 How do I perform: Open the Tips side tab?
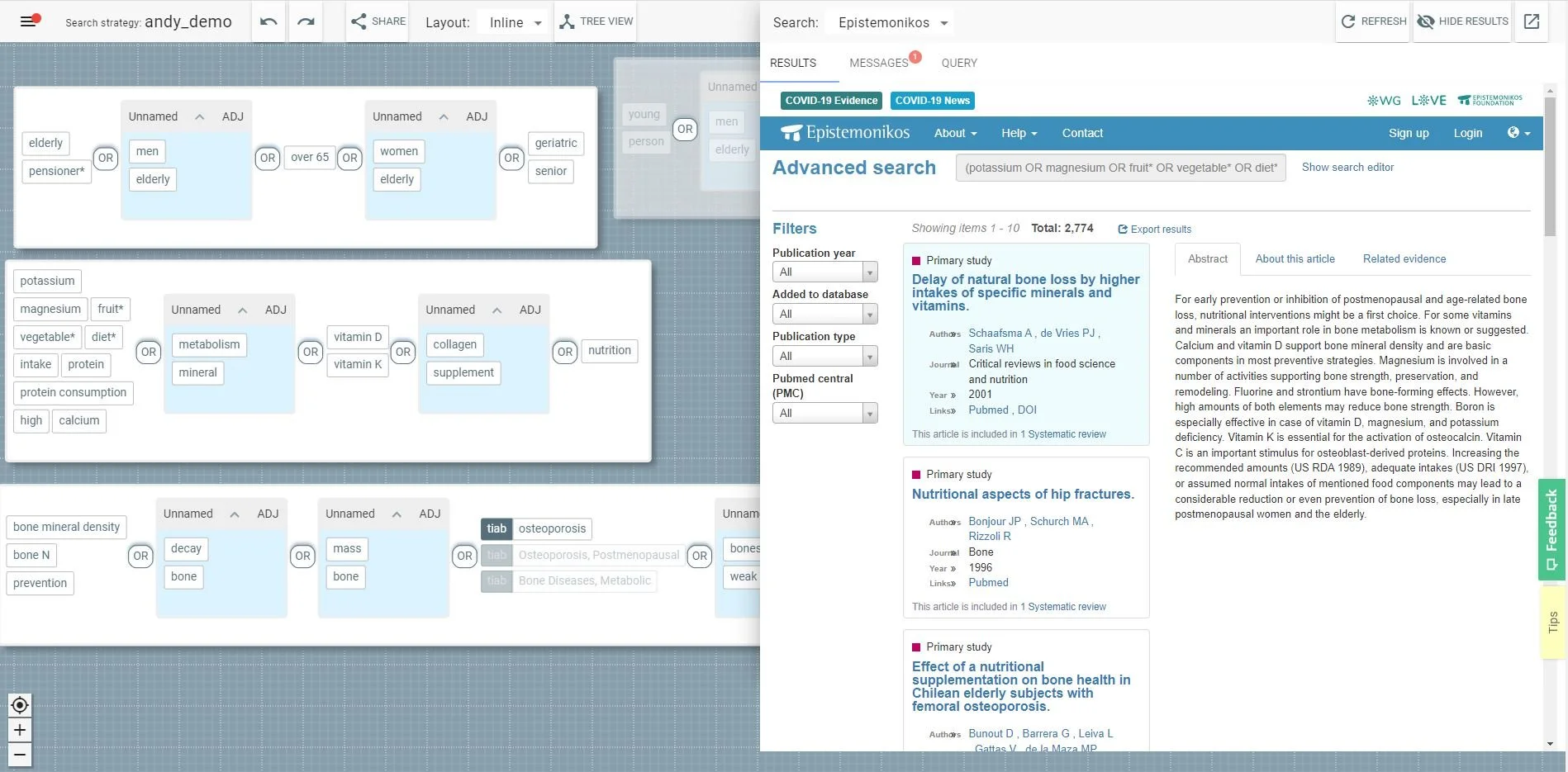tap(1553, 622)
